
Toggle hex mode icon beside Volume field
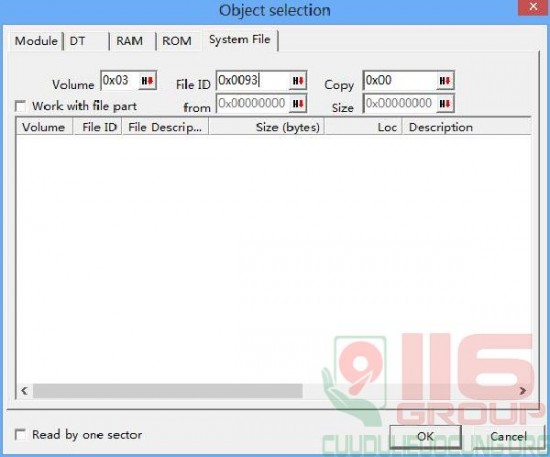pos(147,81)
